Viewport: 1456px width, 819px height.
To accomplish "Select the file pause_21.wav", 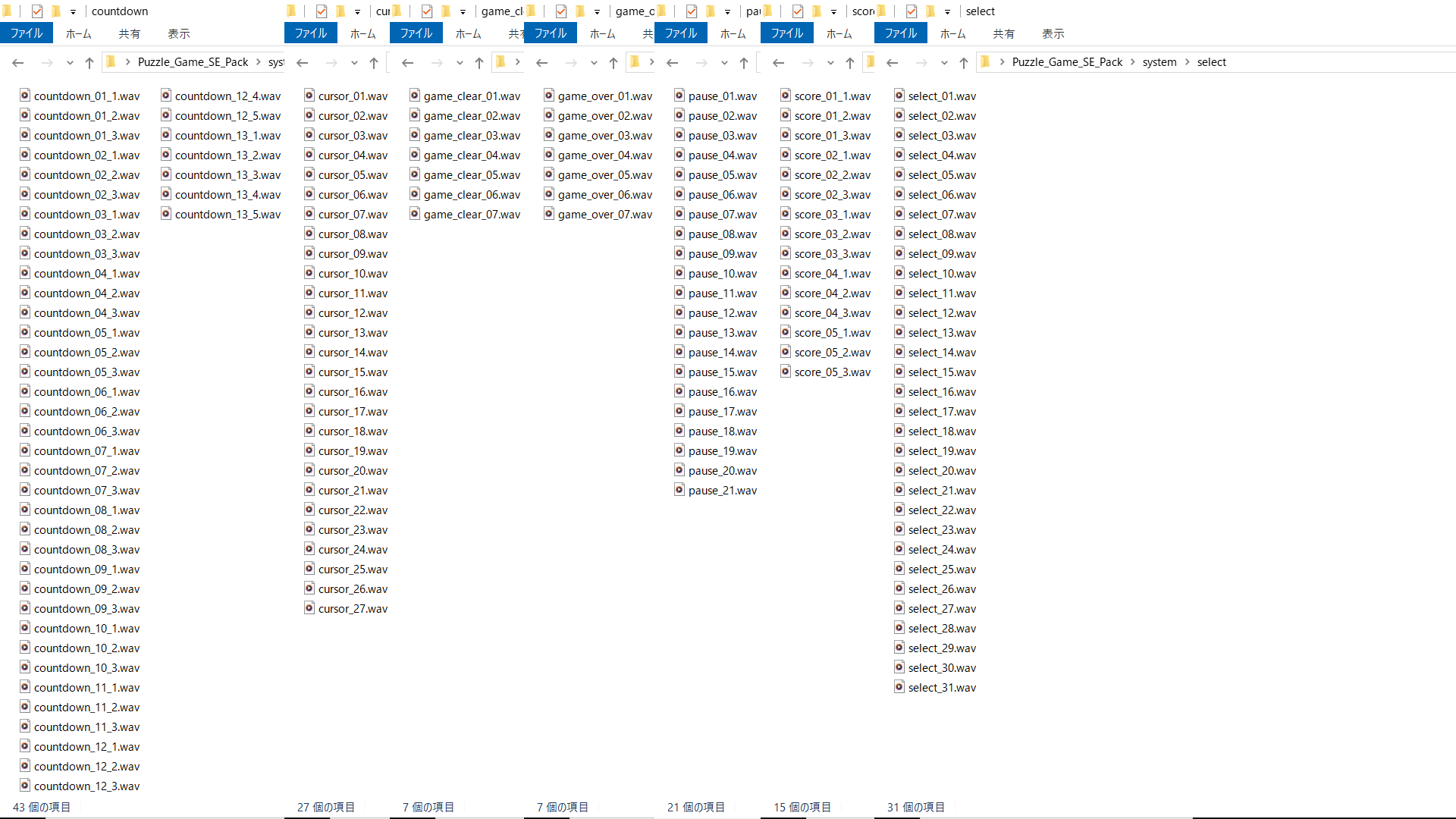I will click(x=722, y=491).
